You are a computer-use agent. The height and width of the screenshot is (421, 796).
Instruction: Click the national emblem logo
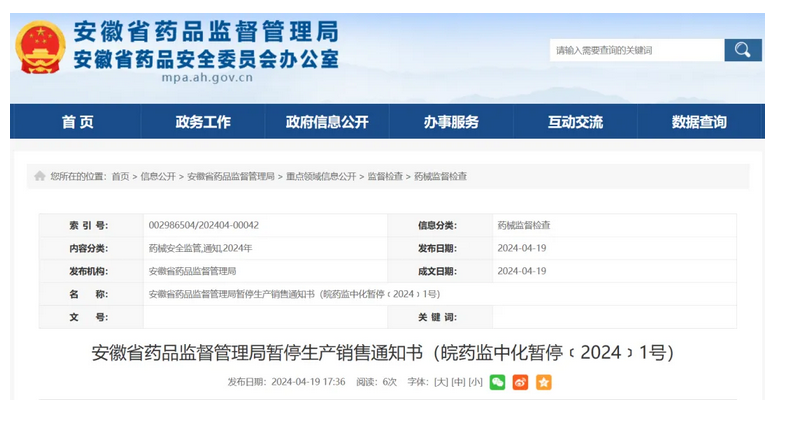coord(40,47)
